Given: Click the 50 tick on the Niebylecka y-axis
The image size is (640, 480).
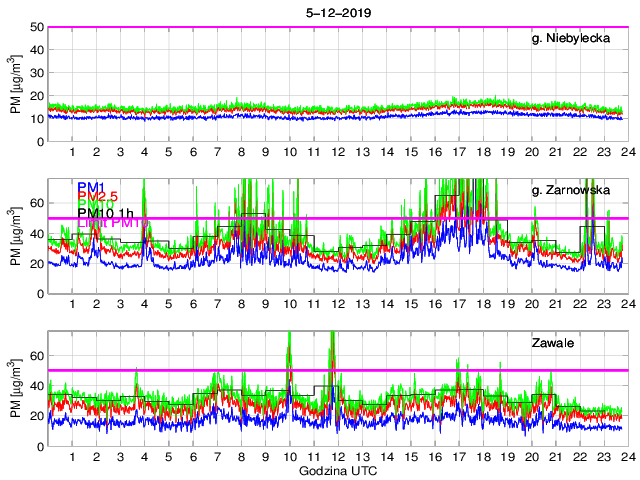Looking at the screenshot, I should (x=37, y=27).
